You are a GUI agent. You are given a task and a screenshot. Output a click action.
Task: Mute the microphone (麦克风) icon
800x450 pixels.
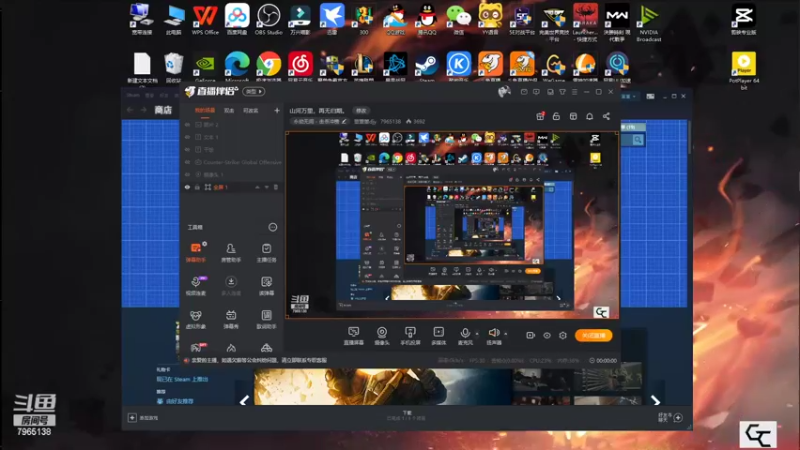point(464,333)
